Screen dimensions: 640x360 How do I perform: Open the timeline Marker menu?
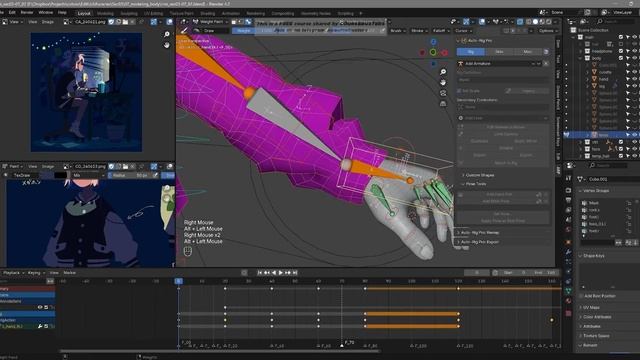tap(69, 273)
